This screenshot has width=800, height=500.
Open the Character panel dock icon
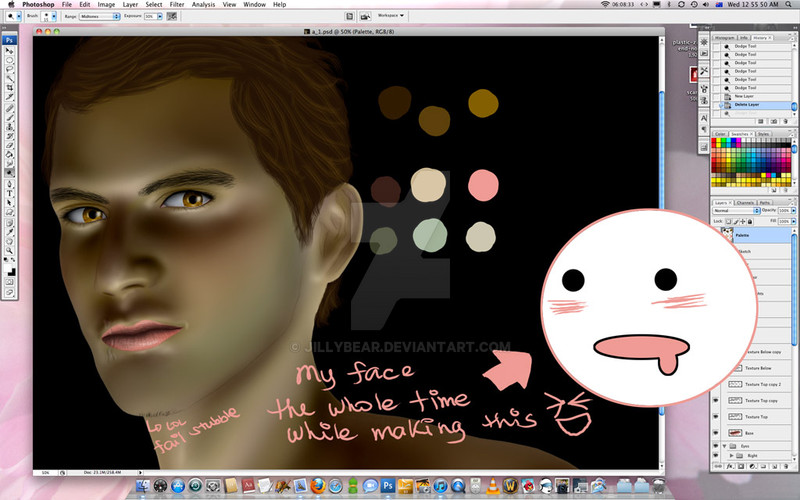click(x=704, y=118)
